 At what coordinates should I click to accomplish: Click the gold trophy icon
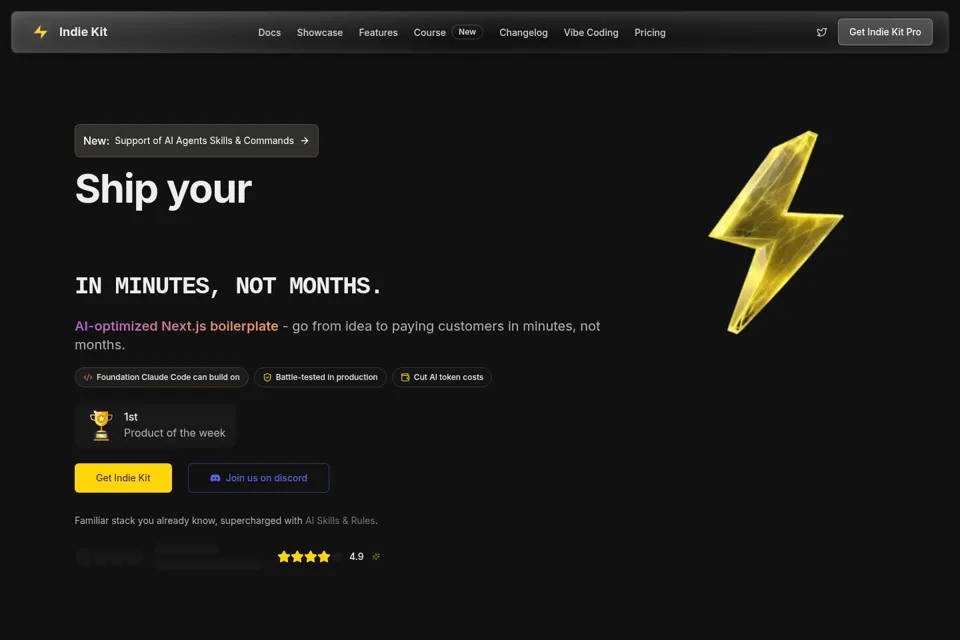[101, 425]
